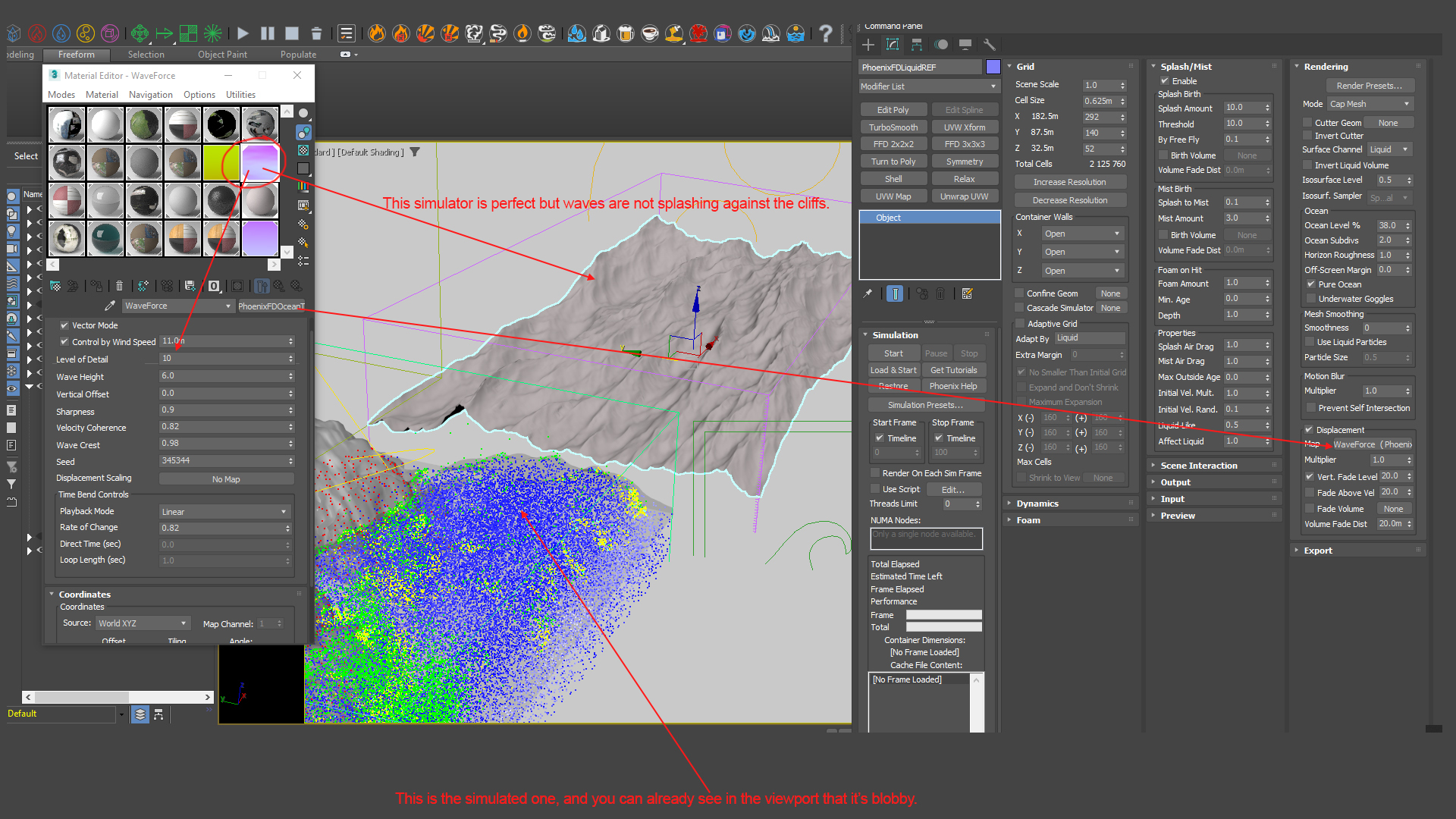Open the layer explorer icon at bottom
Image resolution: width=1456 pixels, height=819 pixels.
pos(140,714)
